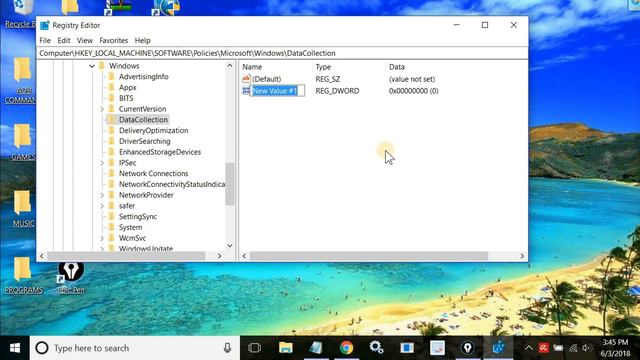Collapse the Windows key in tree
The width and height of the screenshot is (640, 360).
(x=92, y=66)
